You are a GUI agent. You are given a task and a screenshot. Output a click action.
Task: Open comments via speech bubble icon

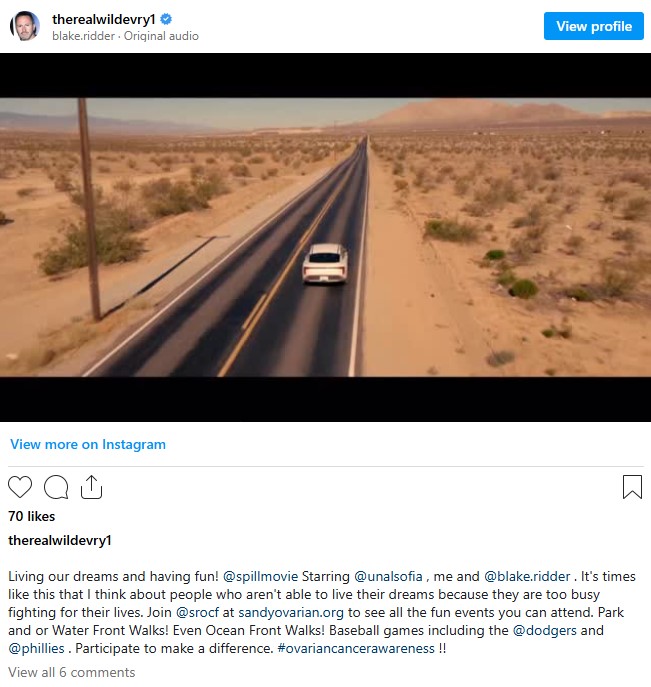coord(56,487)
